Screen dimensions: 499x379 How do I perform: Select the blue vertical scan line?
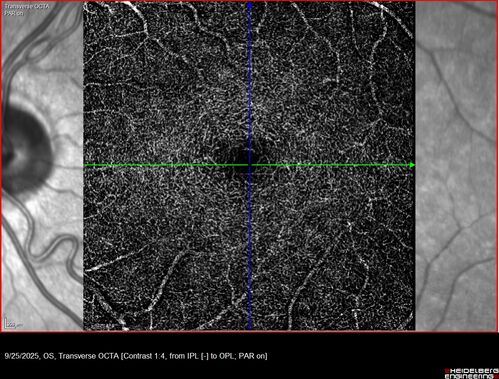250,166
